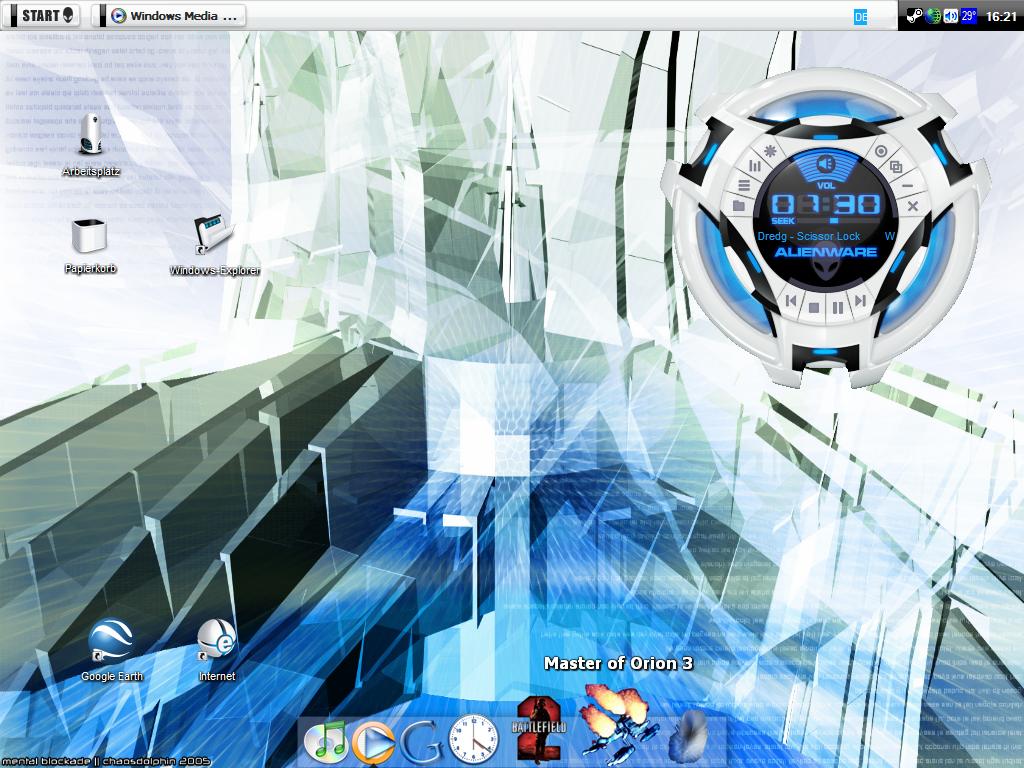This screenshot has height=768, width=1024.
Task: Launch Master of Orion 3 from dock
Action: (618, 724)
